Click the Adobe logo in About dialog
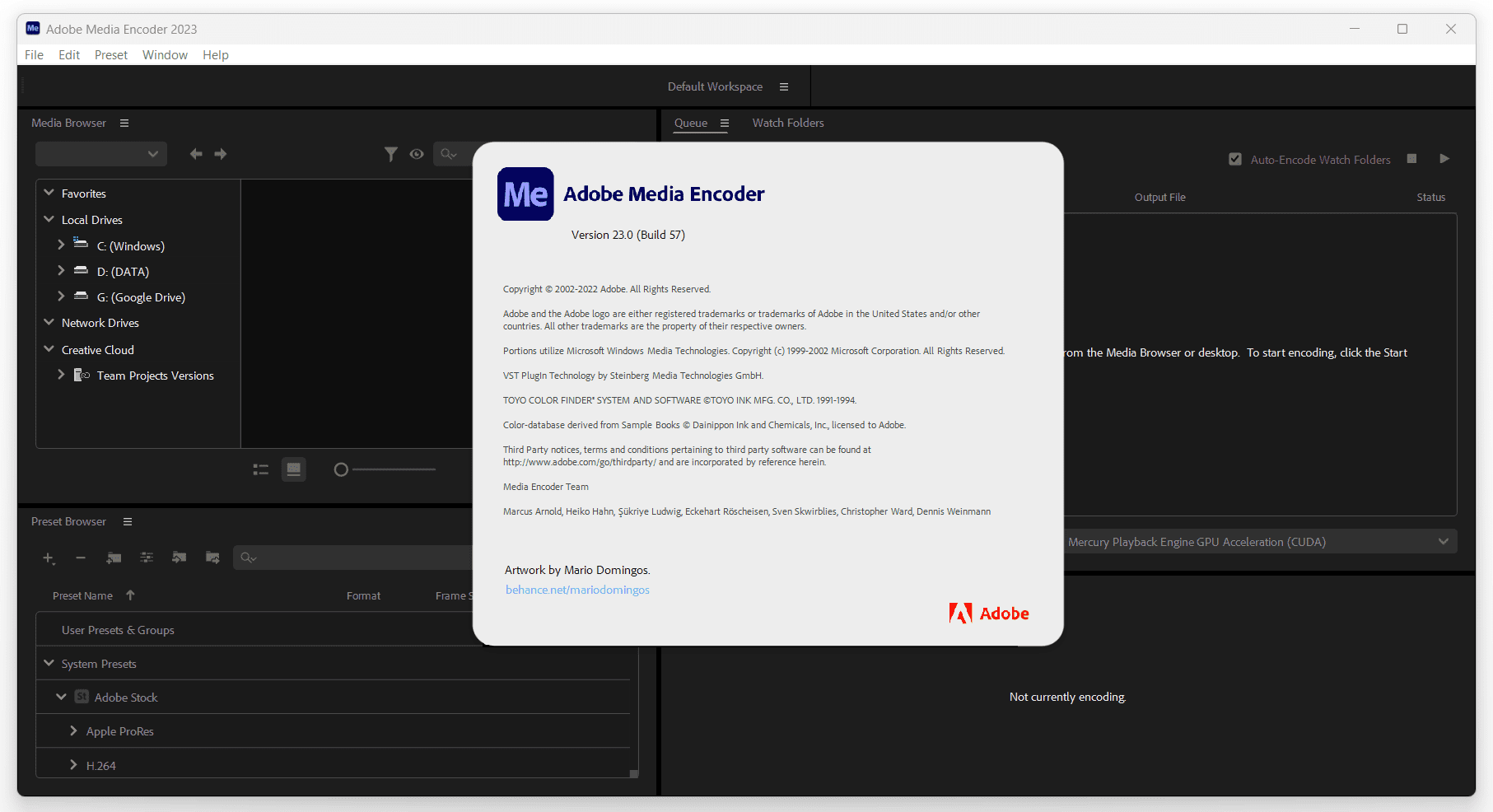 click(x=989, y=614)
